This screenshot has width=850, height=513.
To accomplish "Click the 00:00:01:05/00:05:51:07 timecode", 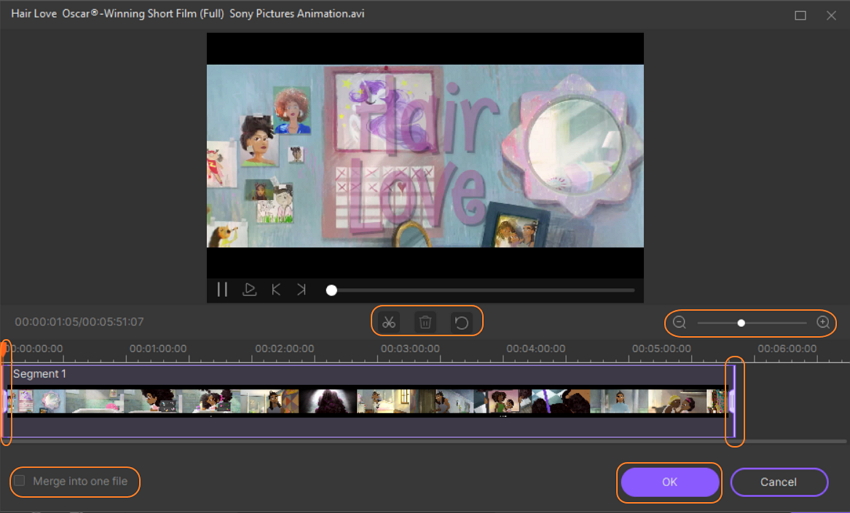I will (x=79, y=322).
